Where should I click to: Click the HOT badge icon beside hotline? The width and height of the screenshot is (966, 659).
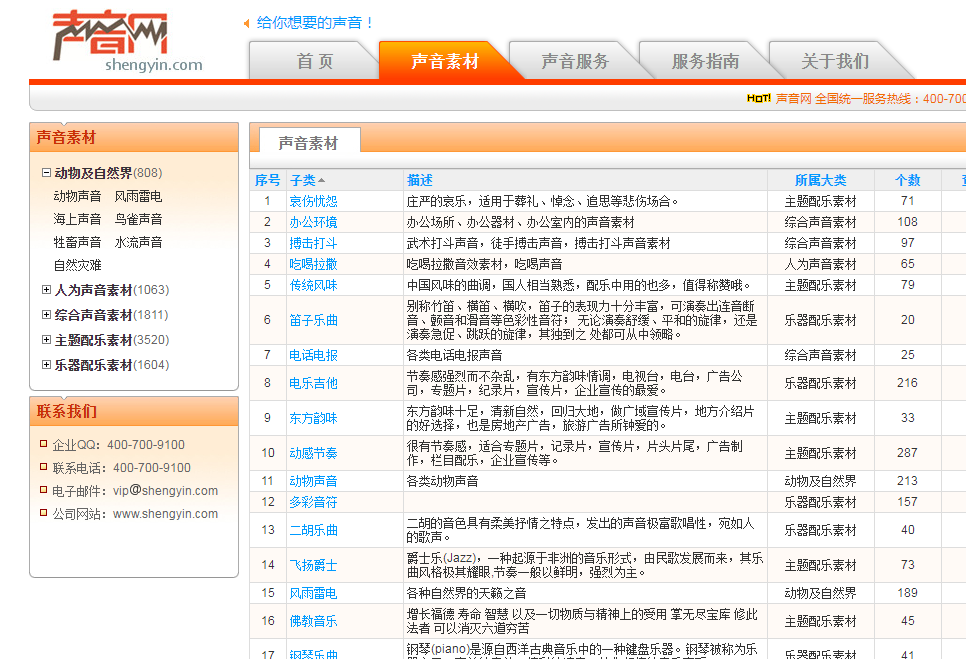click(758, 99)
